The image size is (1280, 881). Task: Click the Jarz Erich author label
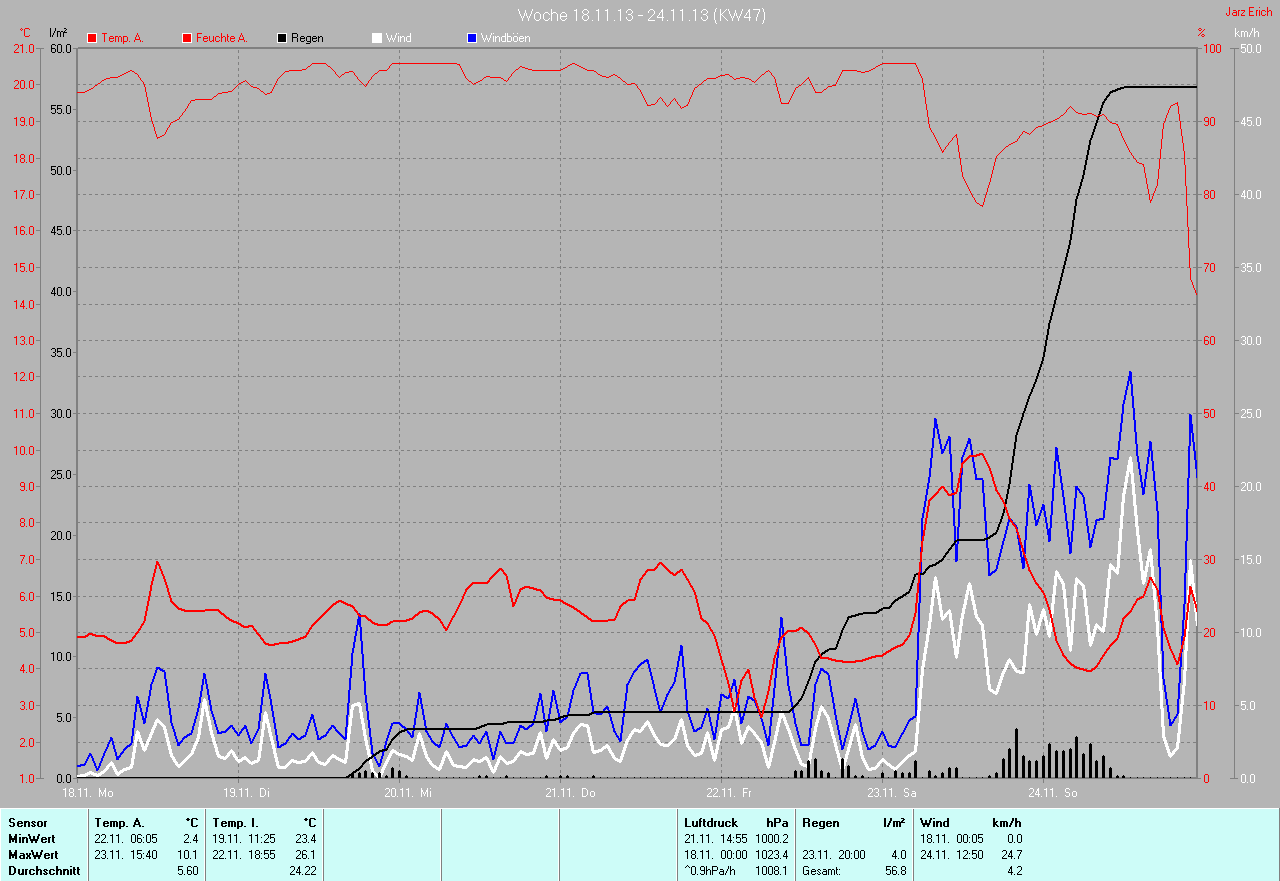tap(1248, 12)
